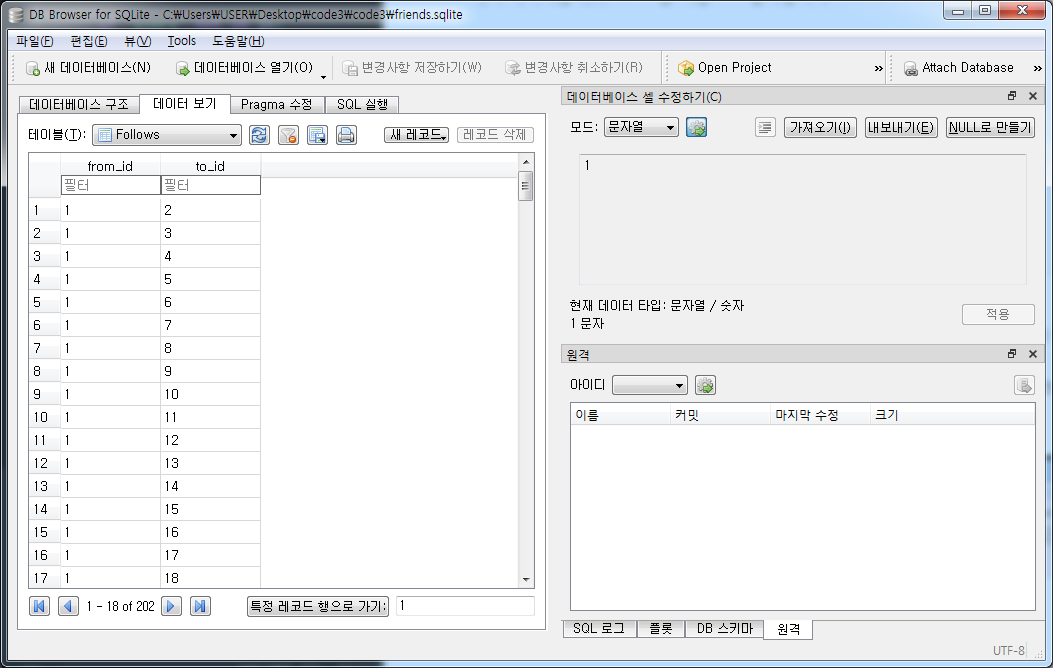Viewport: 1053px width, 668px height.
Task: Go to next record page icon
Action: (x=171, y=606)
